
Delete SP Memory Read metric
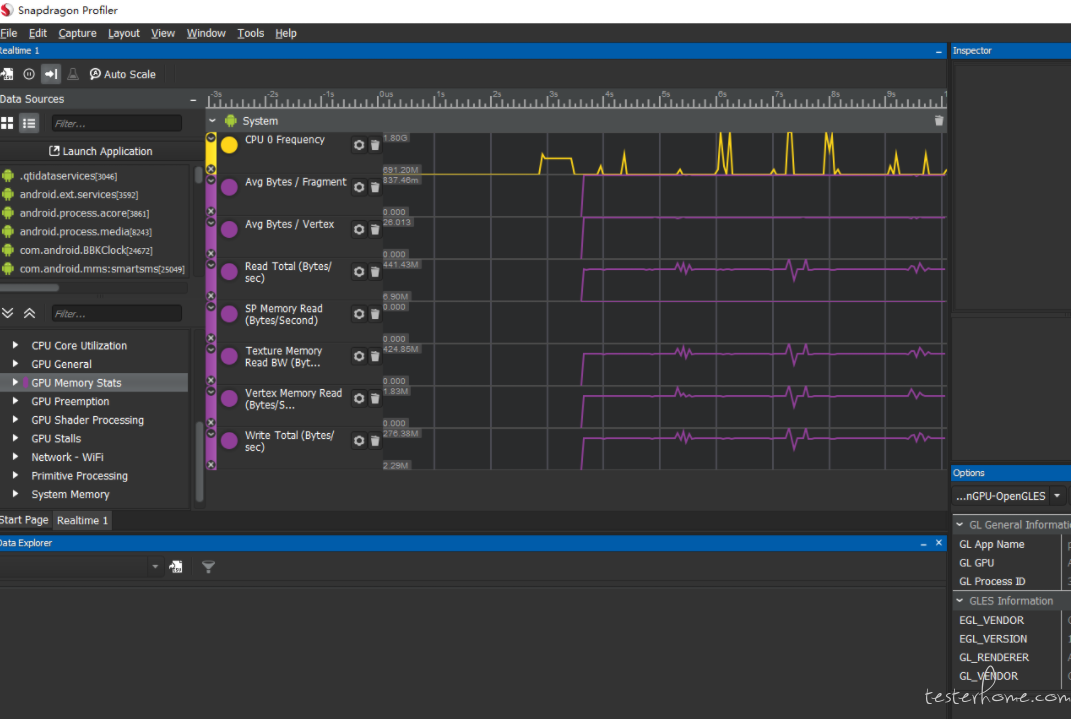point(375,314)
